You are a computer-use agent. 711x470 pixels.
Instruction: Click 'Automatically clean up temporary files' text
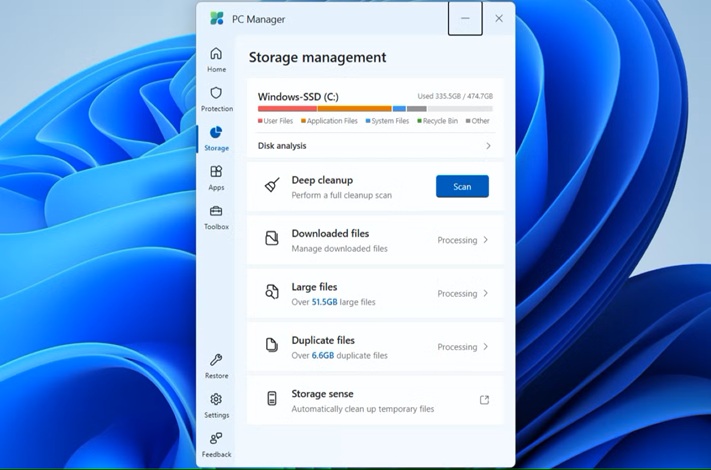(x=362, y=409)
